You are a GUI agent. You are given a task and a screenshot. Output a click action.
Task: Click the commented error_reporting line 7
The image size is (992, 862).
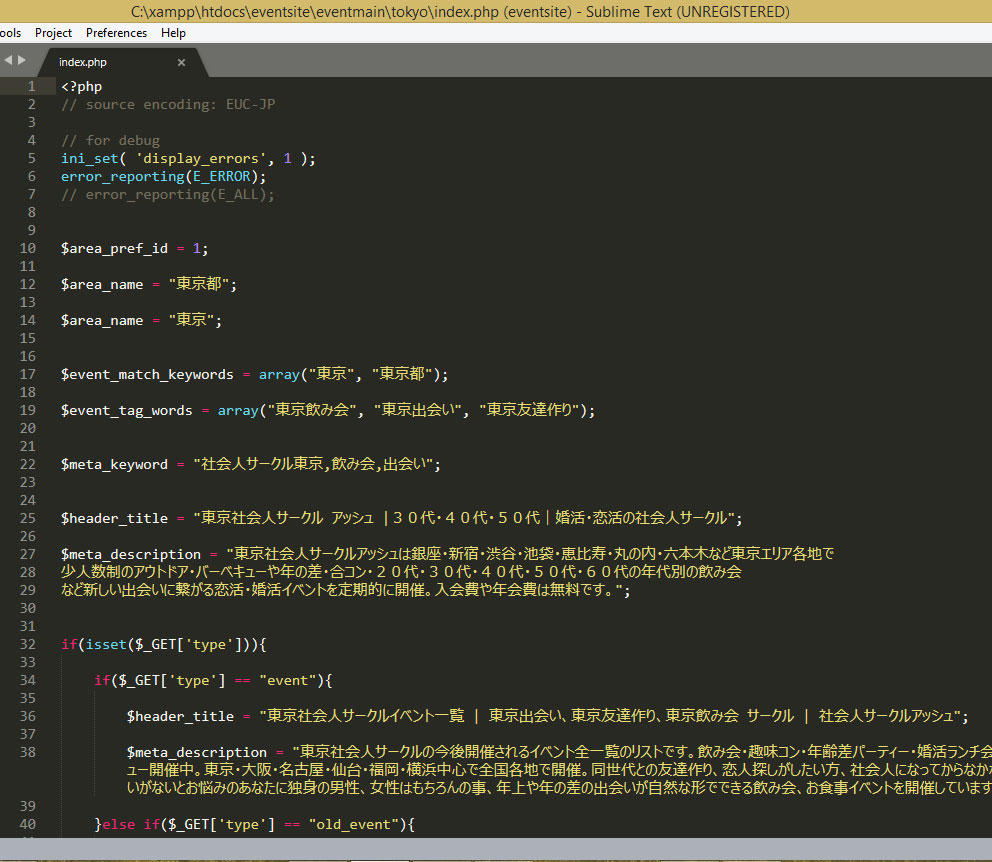(166, 194)
